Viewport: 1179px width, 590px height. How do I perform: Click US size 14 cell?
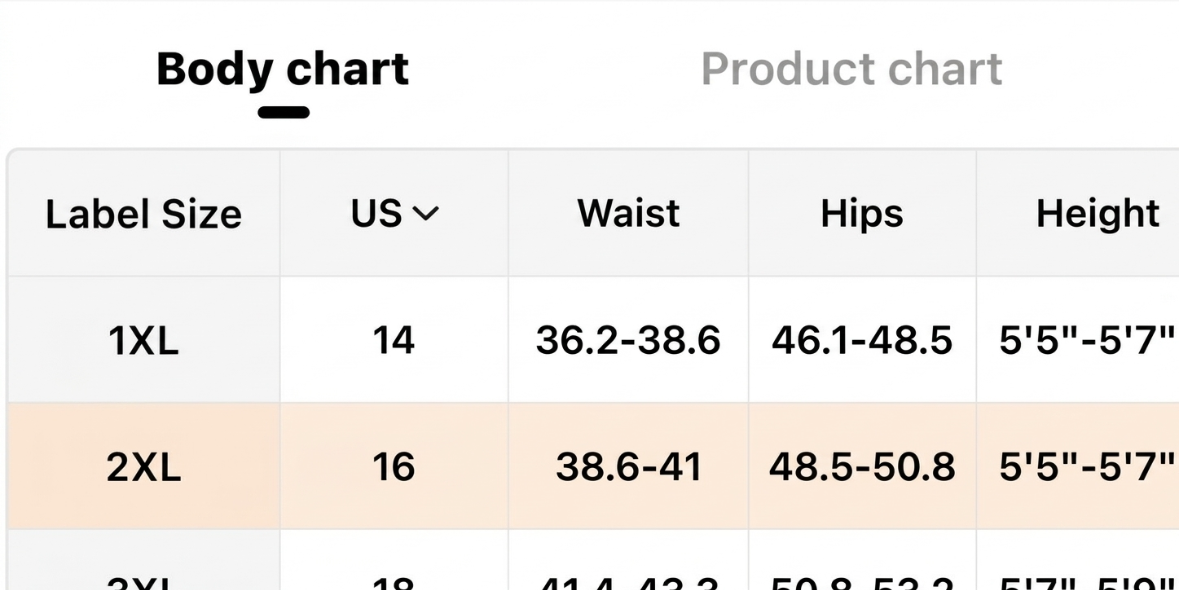(394, 340)
